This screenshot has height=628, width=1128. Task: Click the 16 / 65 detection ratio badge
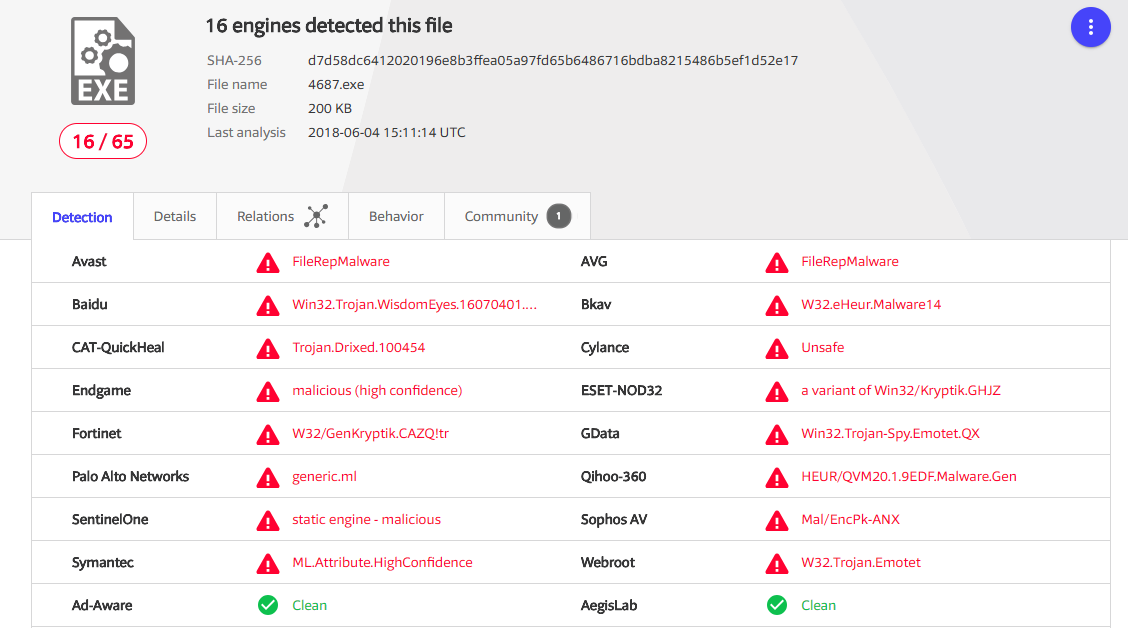(x=103, y=142)
